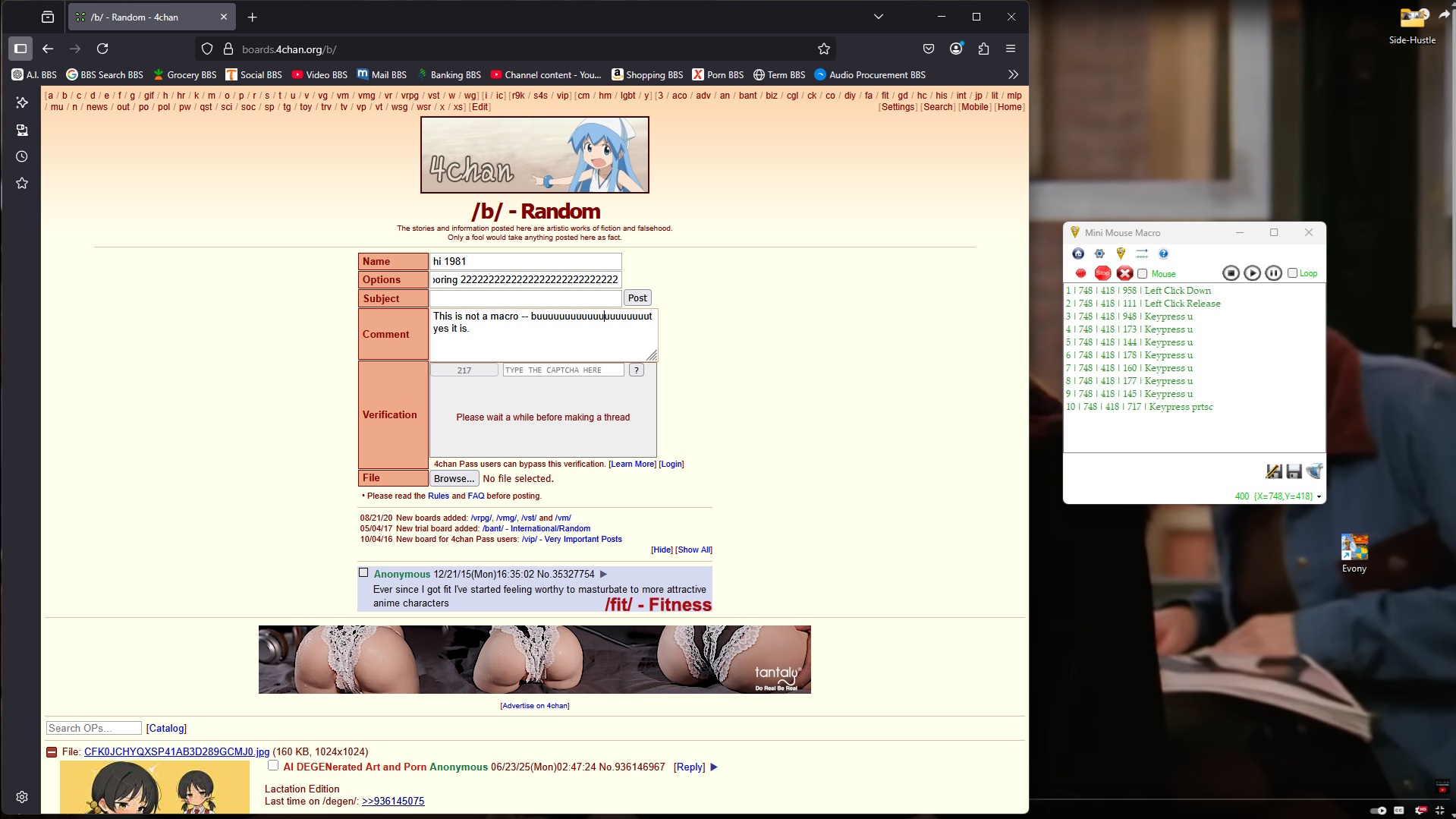Open sidebar bookmarks star icon
Screen dimensions: 1456x819
[22, 183]
